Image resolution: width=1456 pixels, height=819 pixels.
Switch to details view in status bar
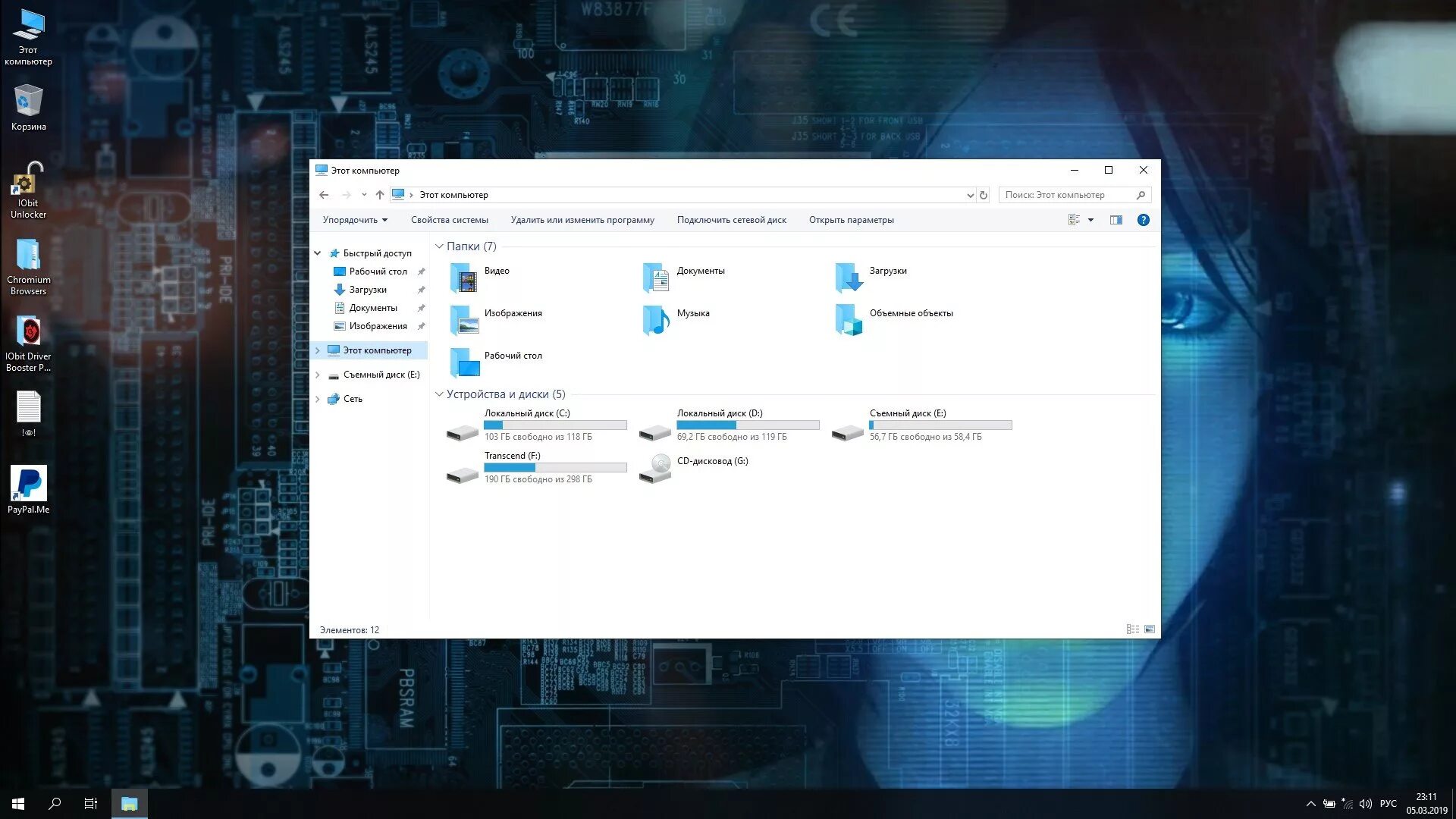(1132, 629)
